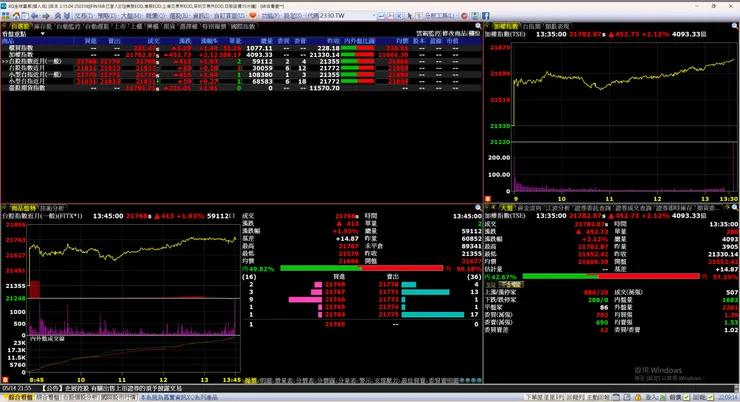Switch to the 選擇權 tab
740x402 pixels.
point(189,26)
